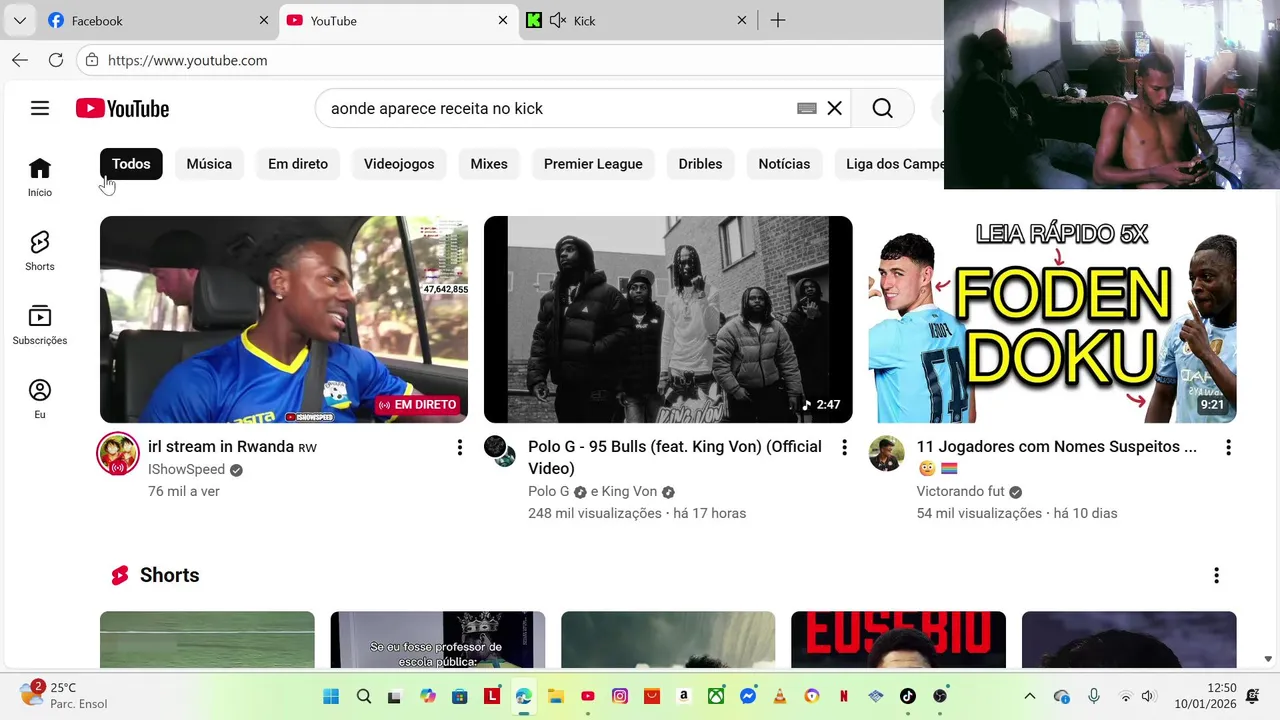This screenshot has width=1280, height=720.
Task: Click the page scrollbar down arrow
Action: click(1268, 660)
